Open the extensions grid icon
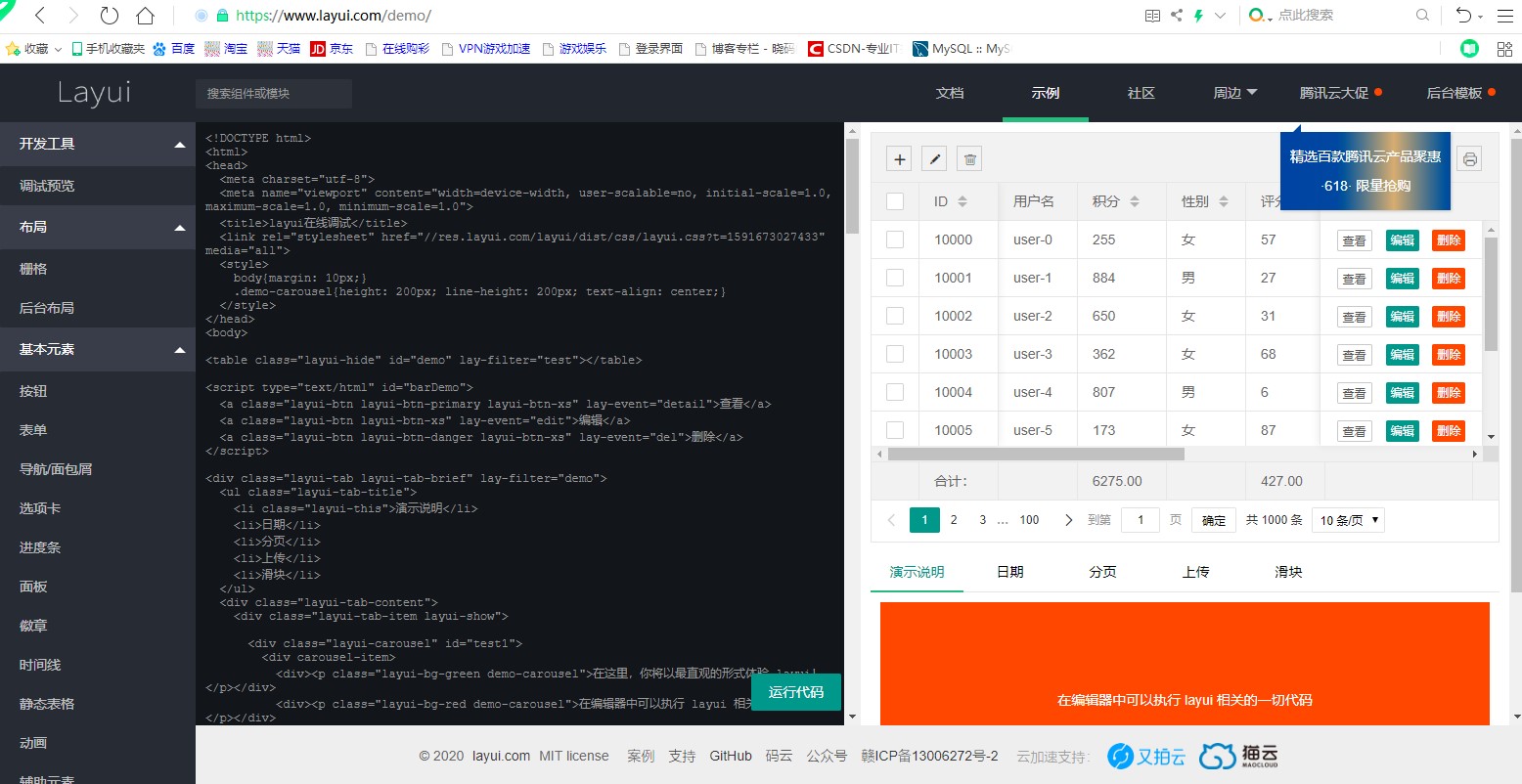The image size is (1522, 784). point(1504,48)
